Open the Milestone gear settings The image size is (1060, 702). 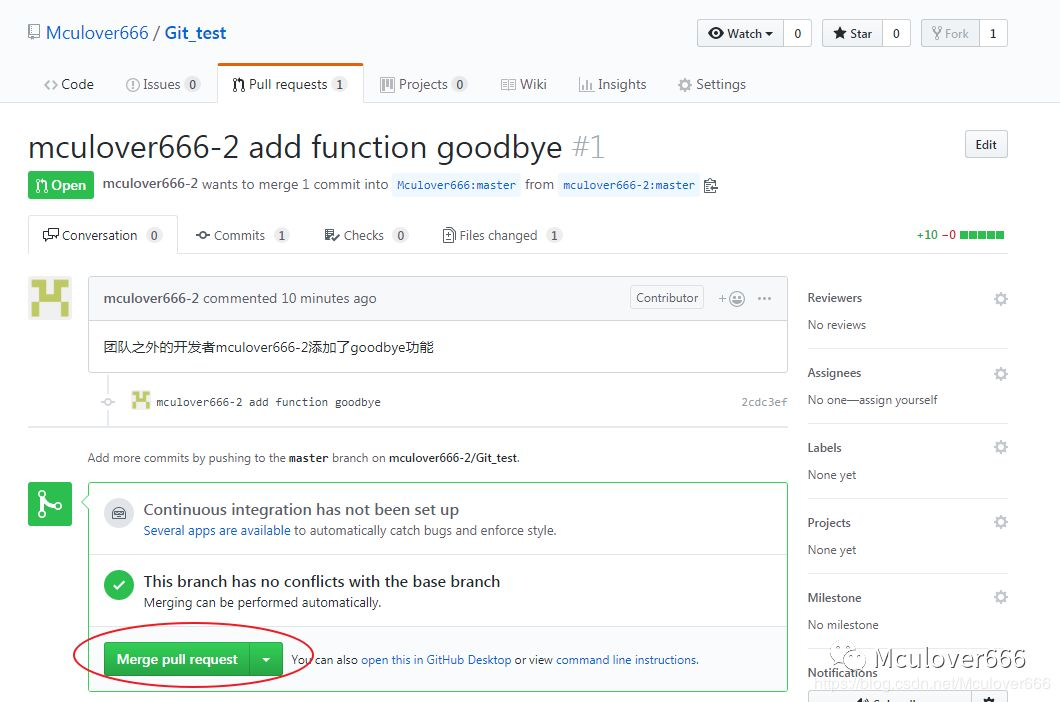click(x=1000, y=598)
